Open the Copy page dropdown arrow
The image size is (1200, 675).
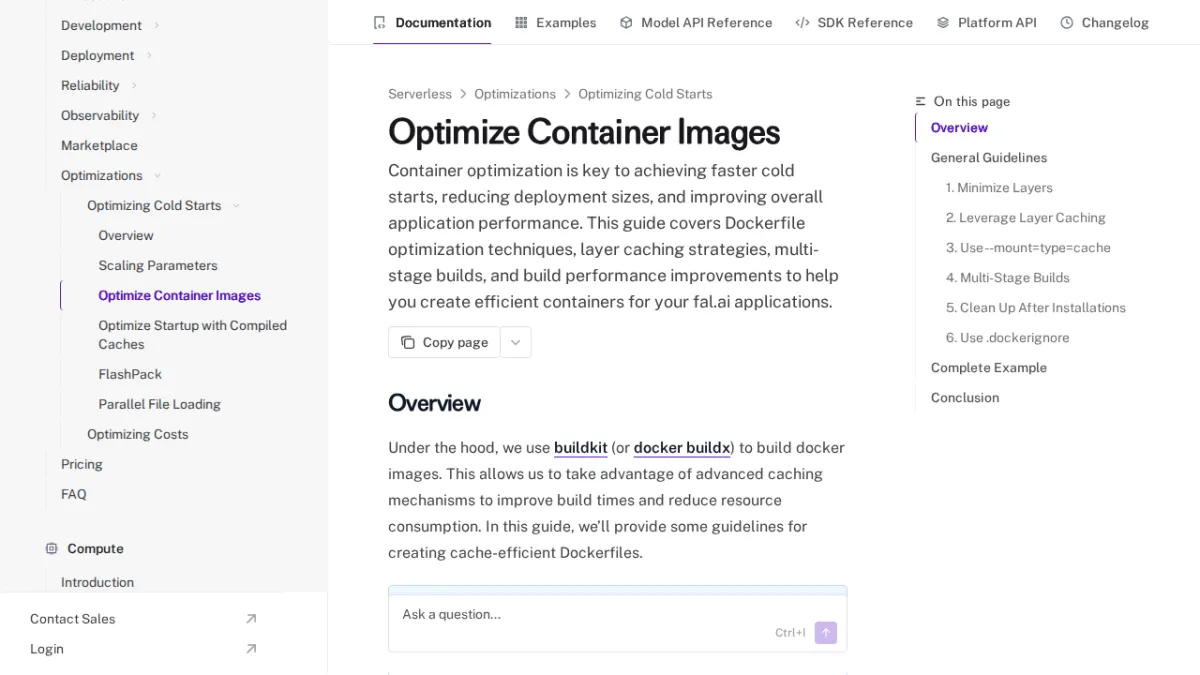[516, 342]
